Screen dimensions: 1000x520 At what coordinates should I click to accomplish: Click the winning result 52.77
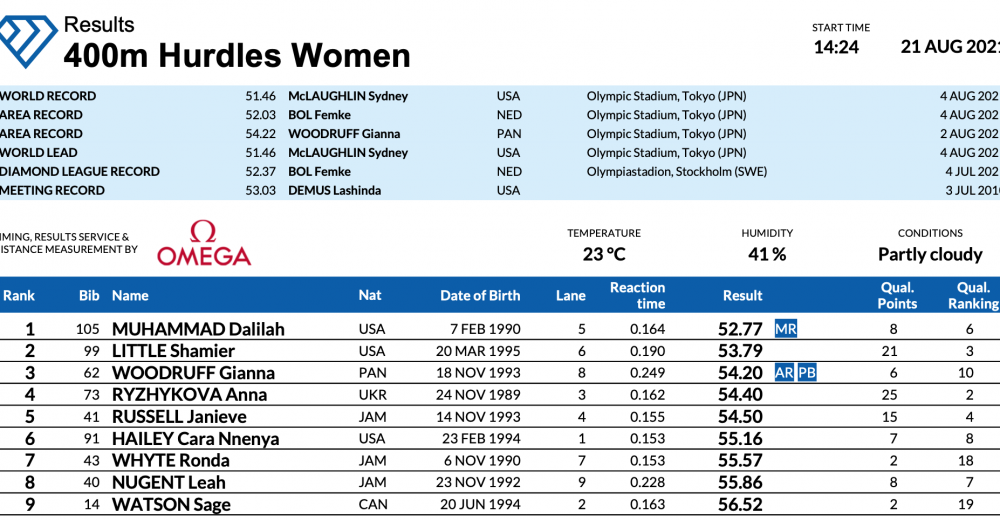click(x=740, y=329)
